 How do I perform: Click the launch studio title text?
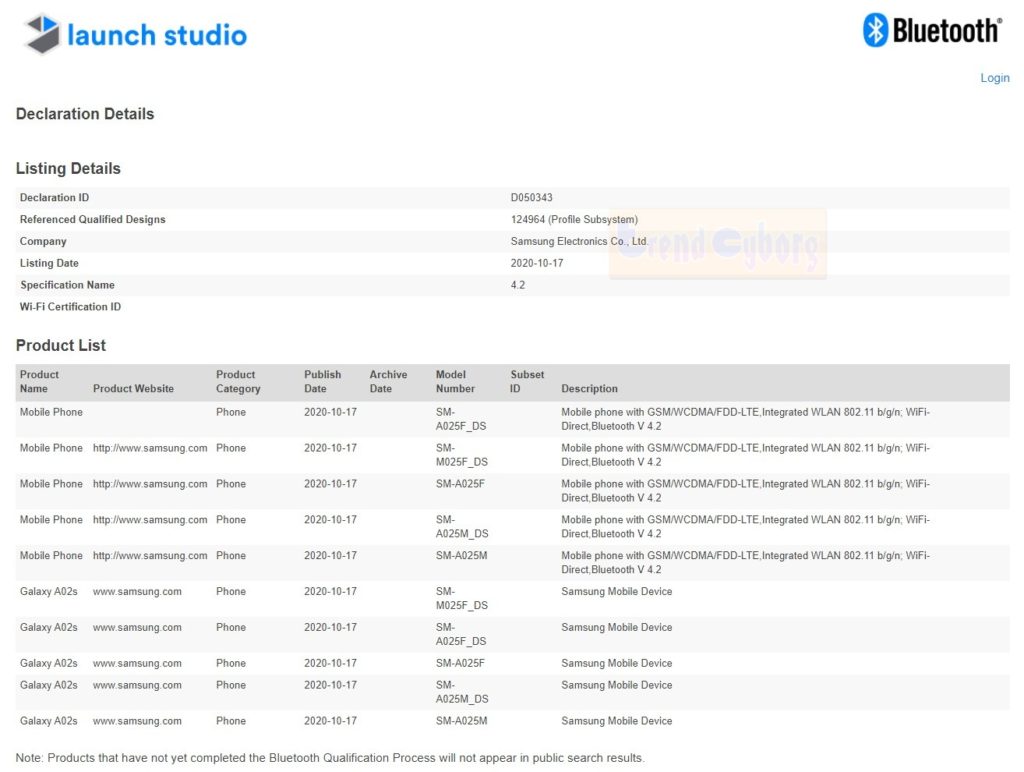(157, 36)
